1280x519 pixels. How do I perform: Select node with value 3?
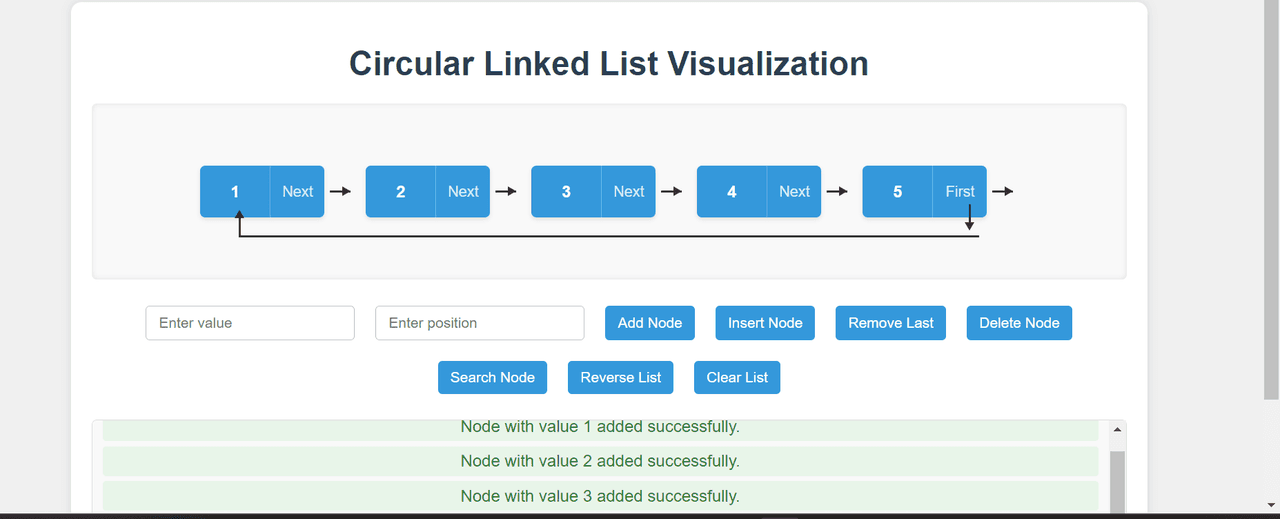[x=566, y=191]
